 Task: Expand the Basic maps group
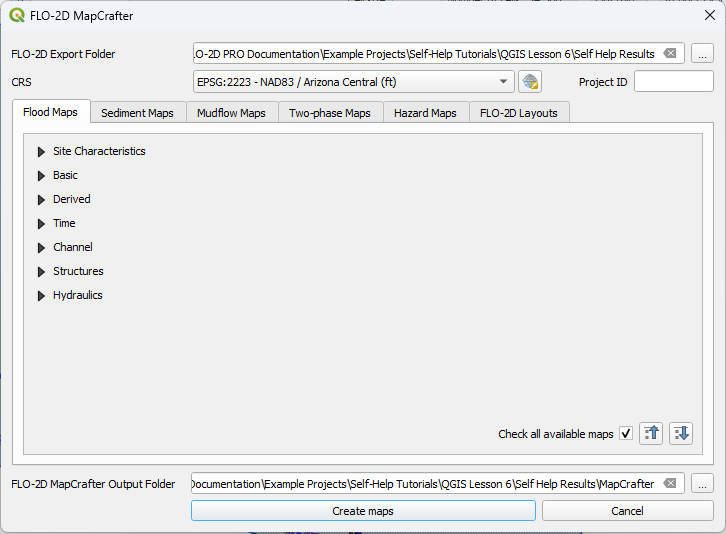[42, 176]
